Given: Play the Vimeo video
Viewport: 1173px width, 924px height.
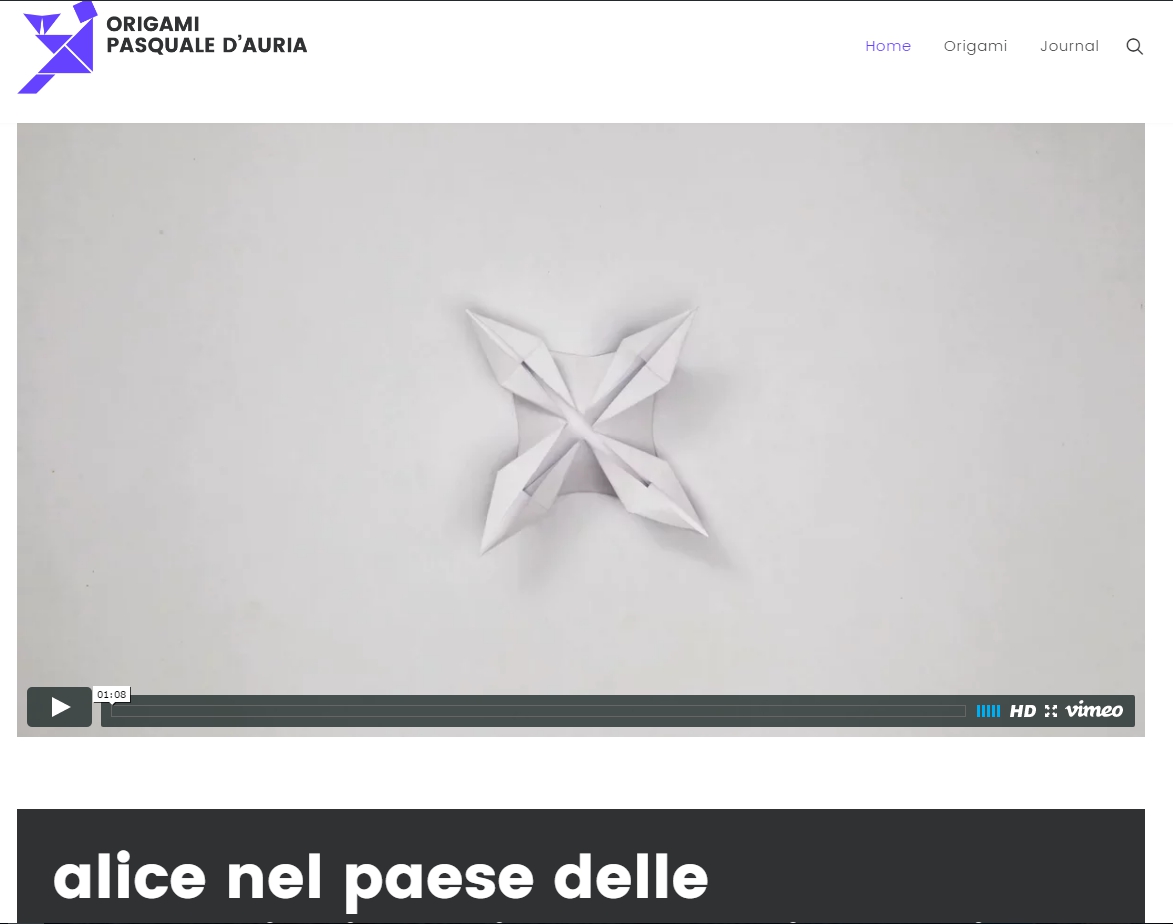Looking at the screenshot, I should pyautogui.click(x=60, y=707).
